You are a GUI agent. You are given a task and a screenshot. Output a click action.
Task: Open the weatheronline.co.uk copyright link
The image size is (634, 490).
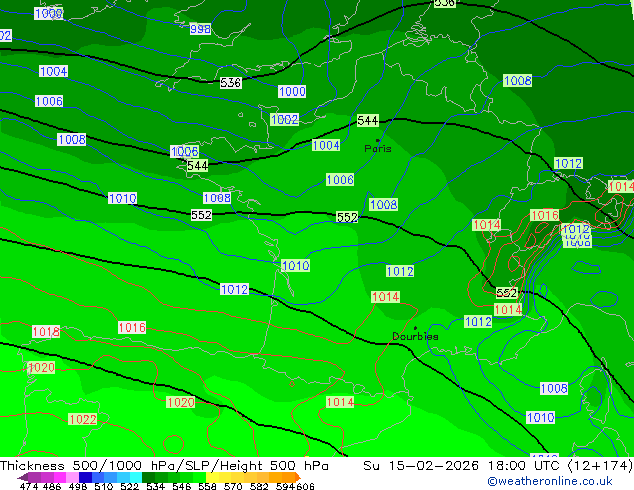point(550,481)
